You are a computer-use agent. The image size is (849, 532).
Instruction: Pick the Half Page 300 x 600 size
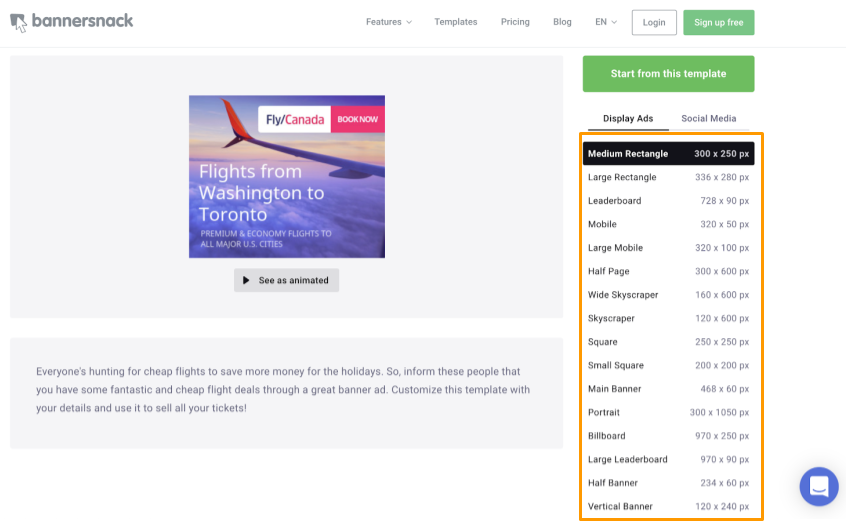pos(668,272)
